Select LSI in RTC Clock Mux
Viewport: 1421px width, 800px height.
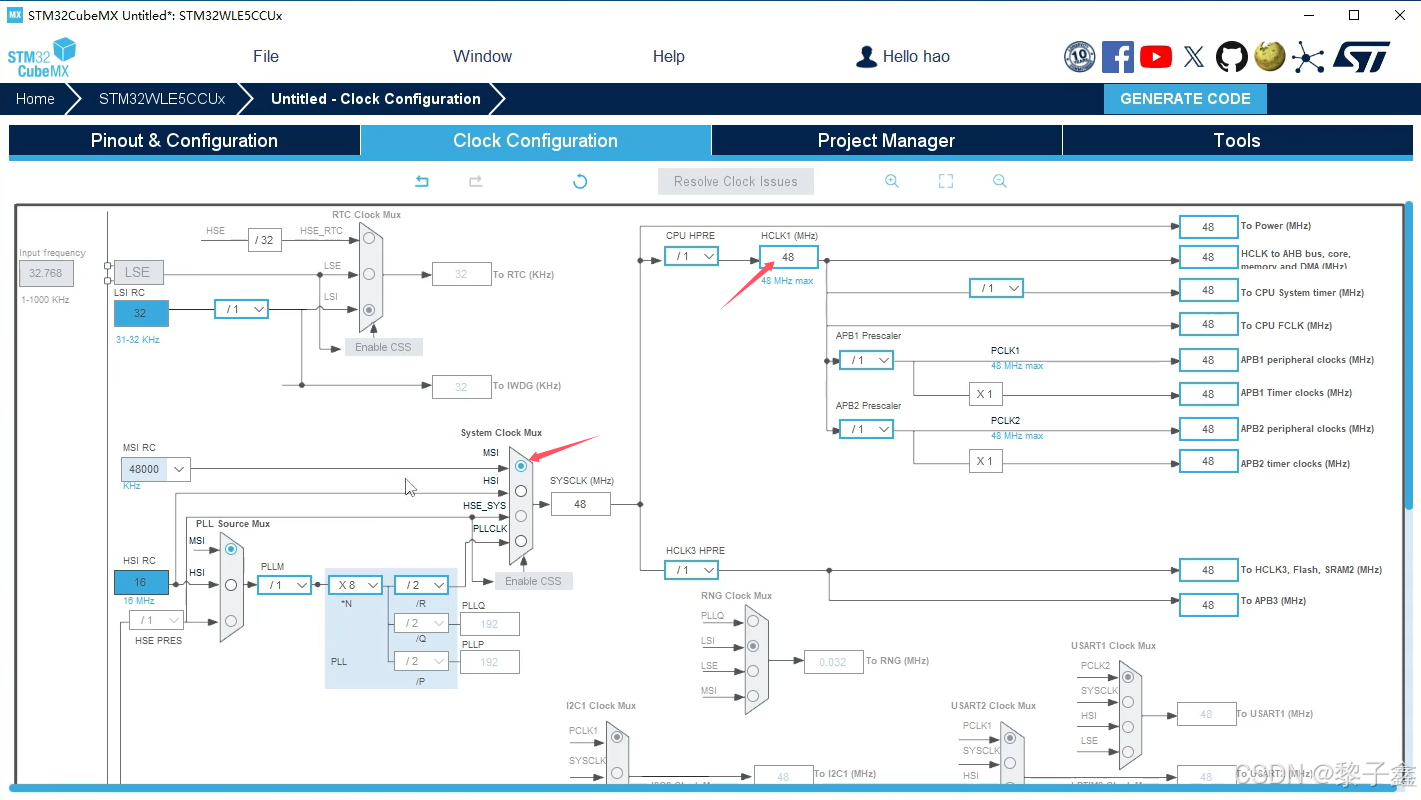(x=370, y=310)
